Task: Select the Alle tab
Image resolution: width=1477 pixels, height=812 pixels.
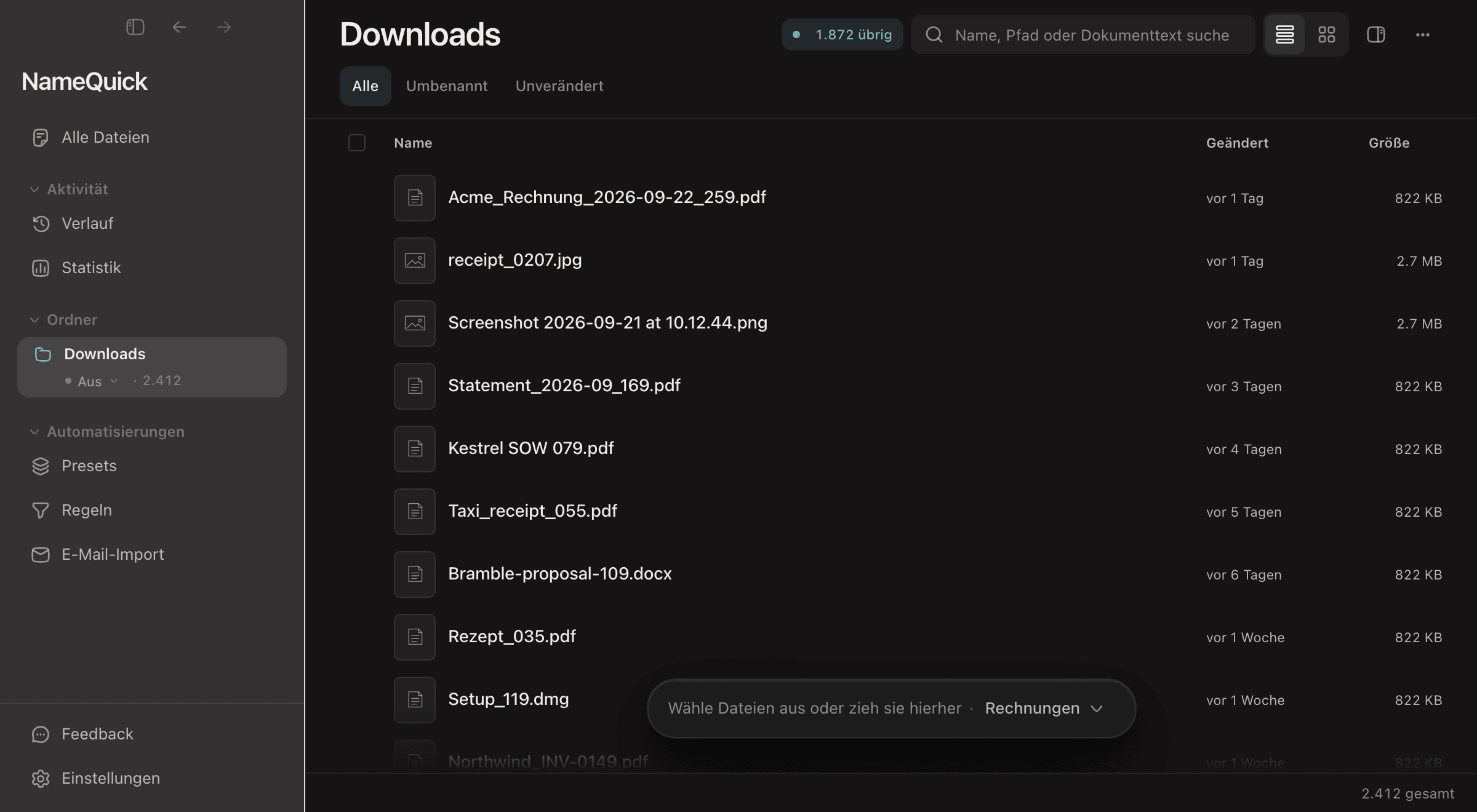Action: pos(365,86)
